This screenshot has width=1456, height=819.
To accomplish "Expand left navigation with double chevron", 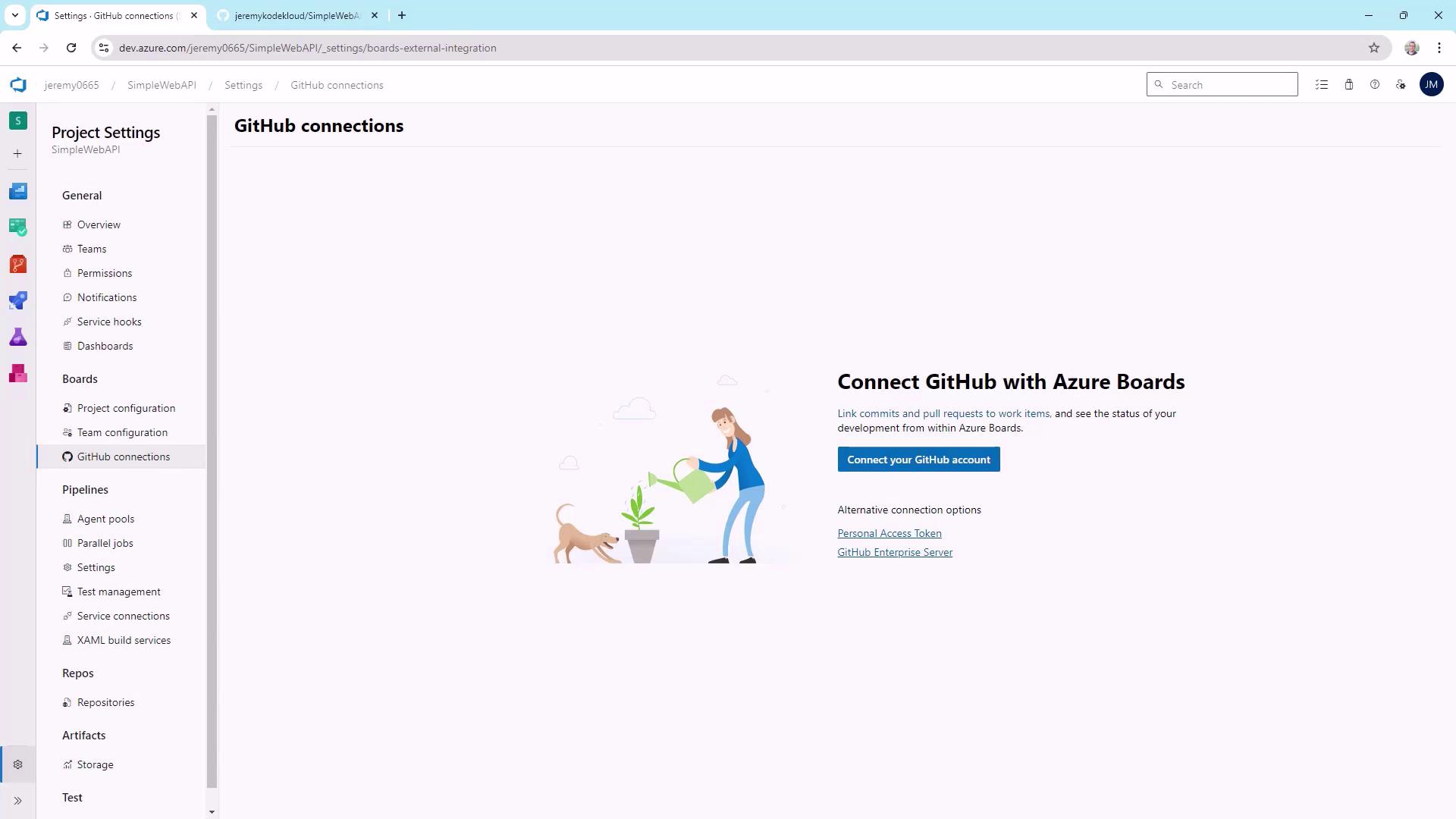I will click(18, 801).
